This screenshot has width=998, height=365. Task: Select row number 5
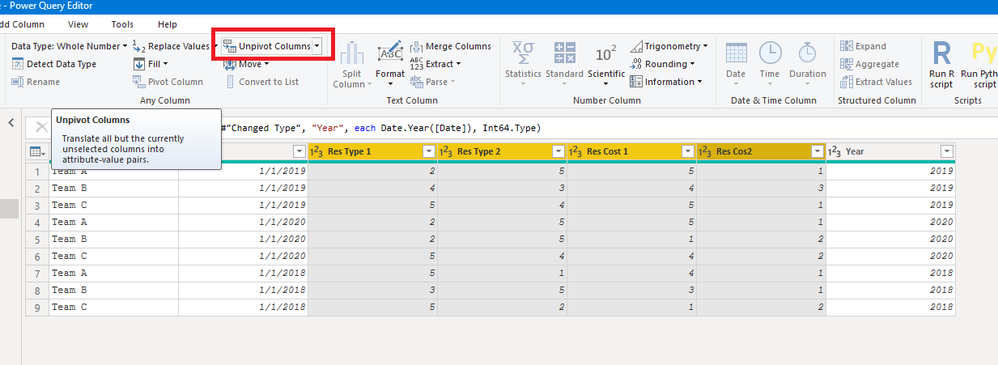(x=37, y=239)
